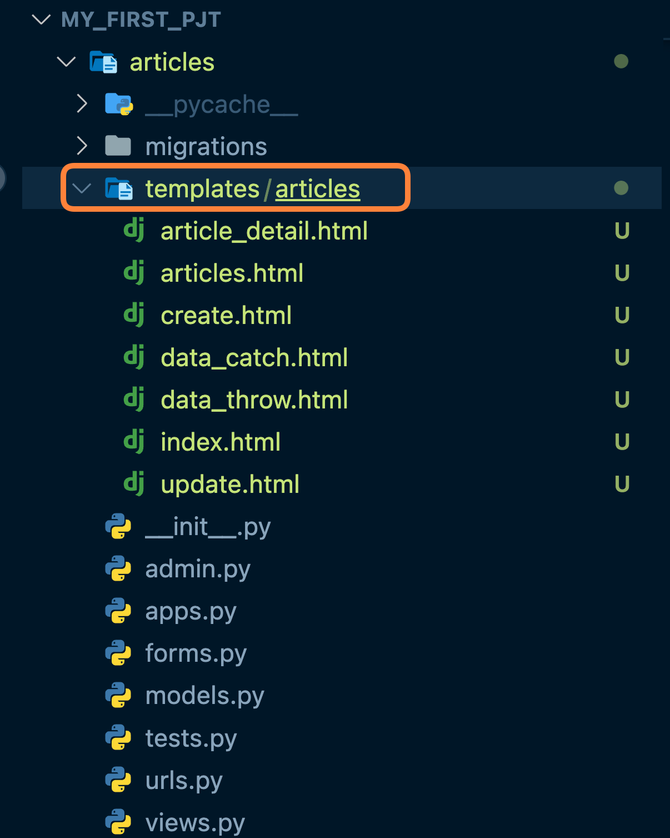670x838 pixels.
Task: Click the Python icon next to urls.py
Action: (118, 780)
